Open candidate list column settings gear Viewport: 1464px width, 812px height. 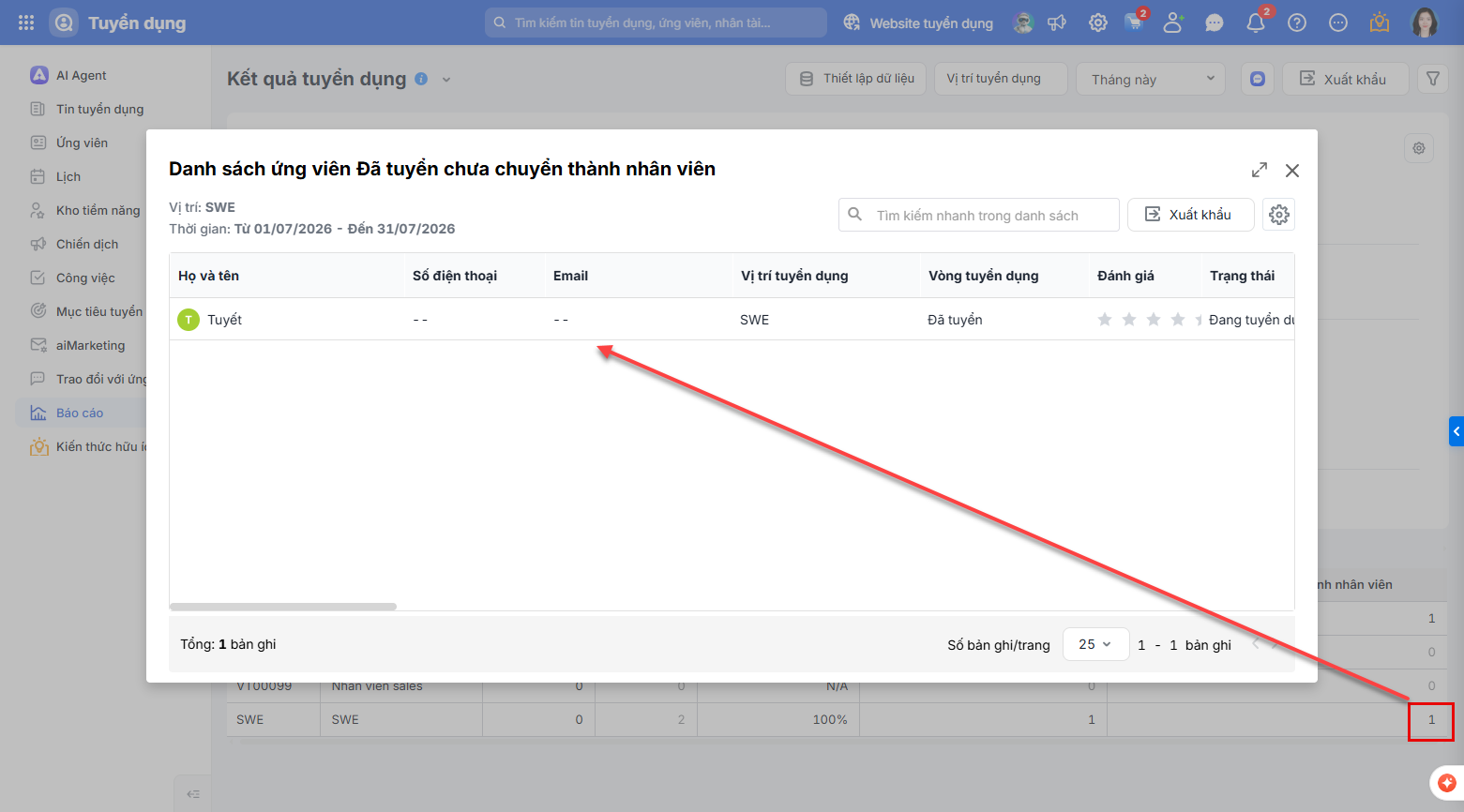click(x=1278, y=215)
